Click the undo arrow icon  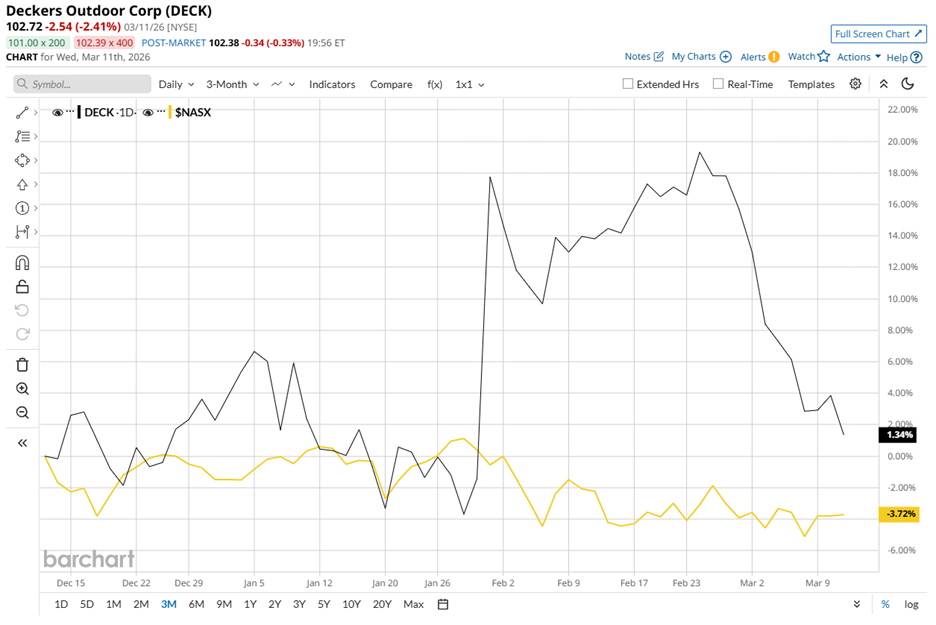[22, 310]
